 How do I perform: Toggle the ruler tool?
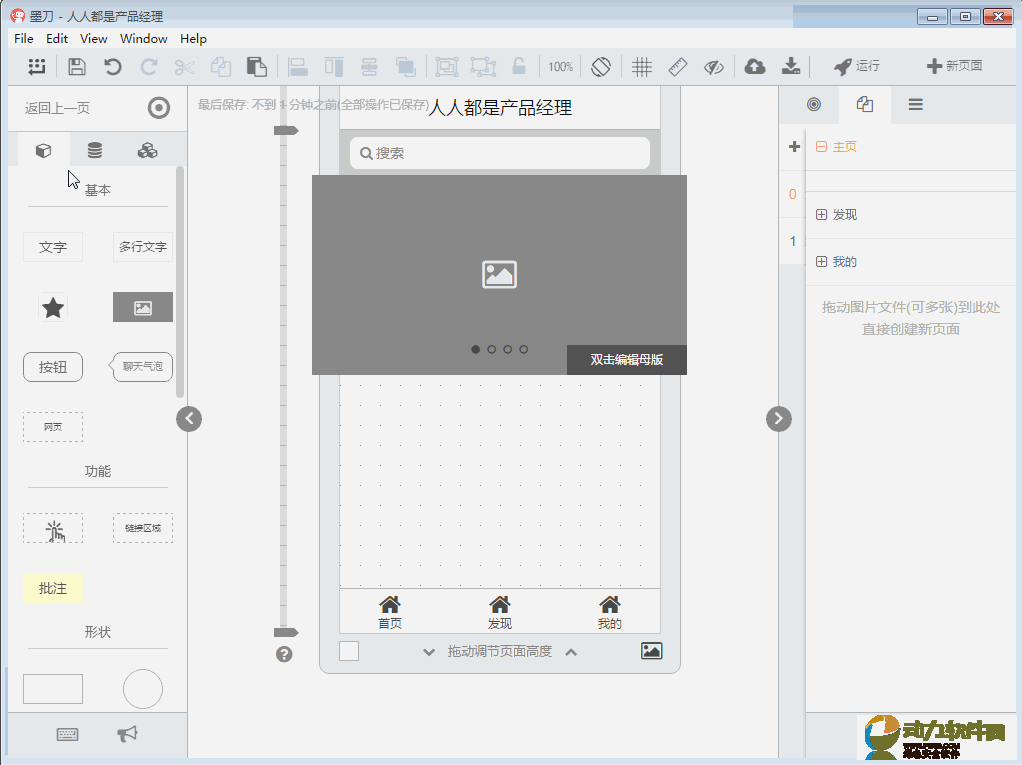tap(678, 66)
